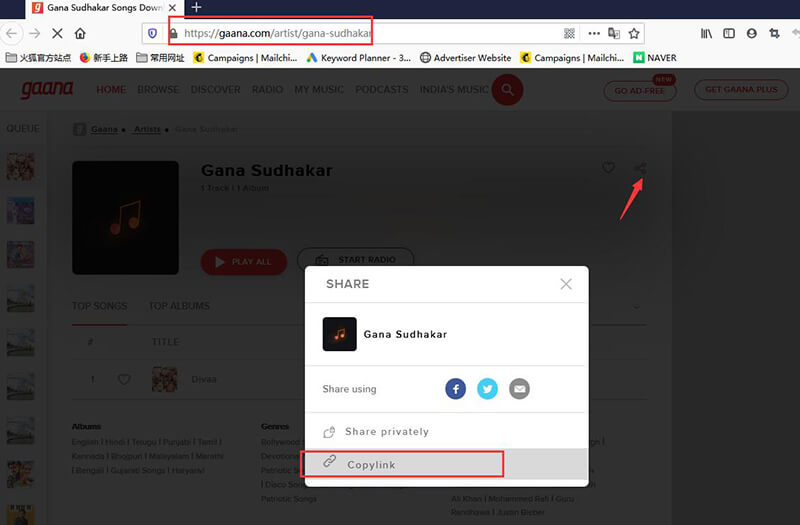
Task: Click the PLAY ALL button
Action: coord(244,262)
